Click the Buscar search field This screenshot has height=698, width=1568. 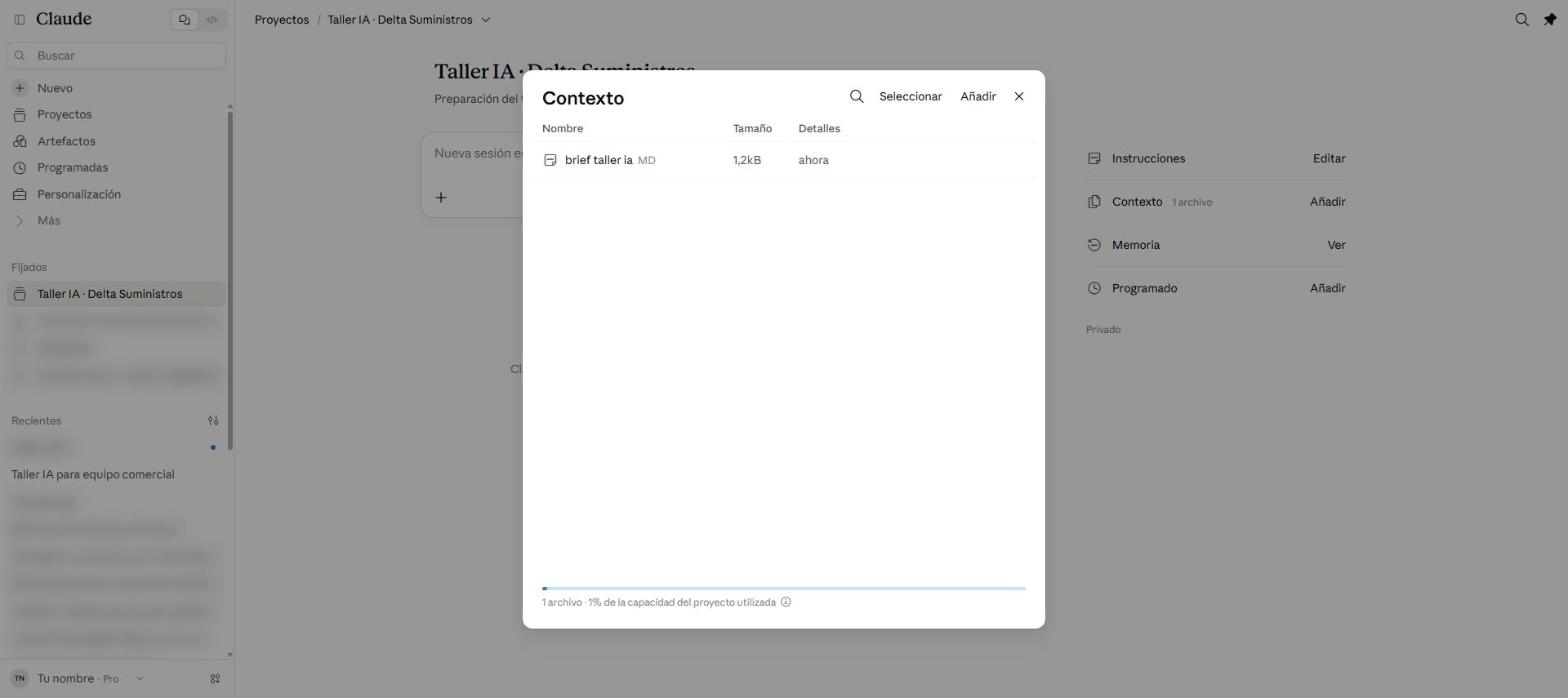pos(116,56)
